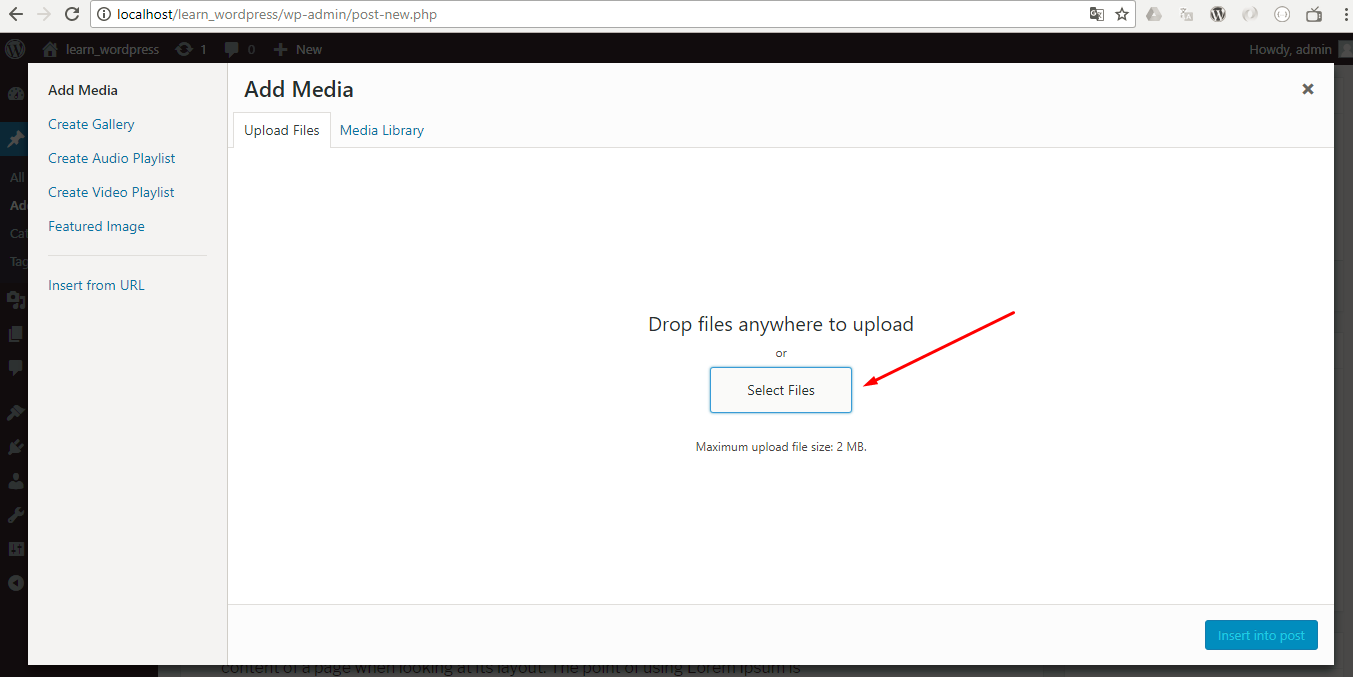This screenshot has width=1353, height=677.
Task: Open the Dashboard icon in the WordPress sidebar
Action: click(x=15, y=94)
